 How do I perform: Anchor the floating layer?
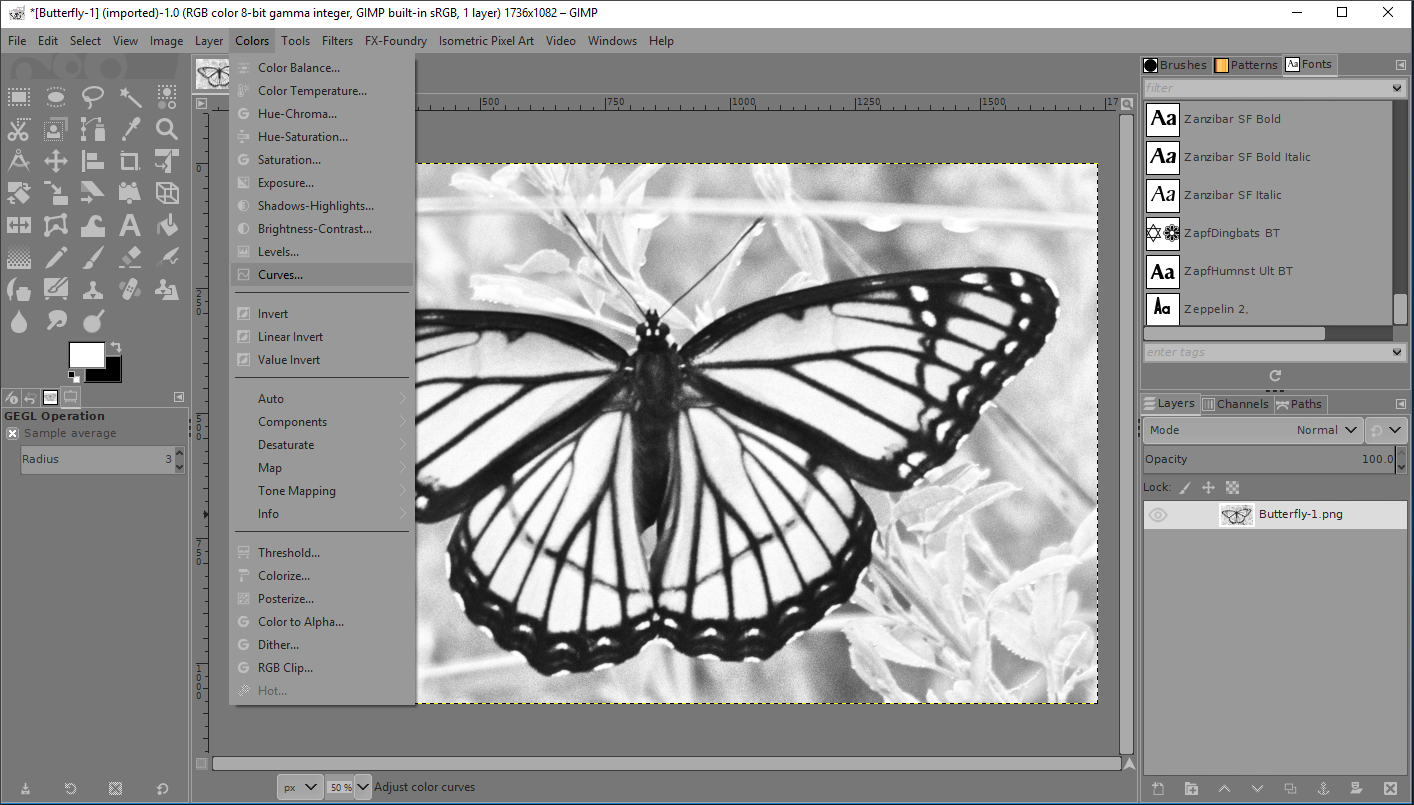(1323, 789)
